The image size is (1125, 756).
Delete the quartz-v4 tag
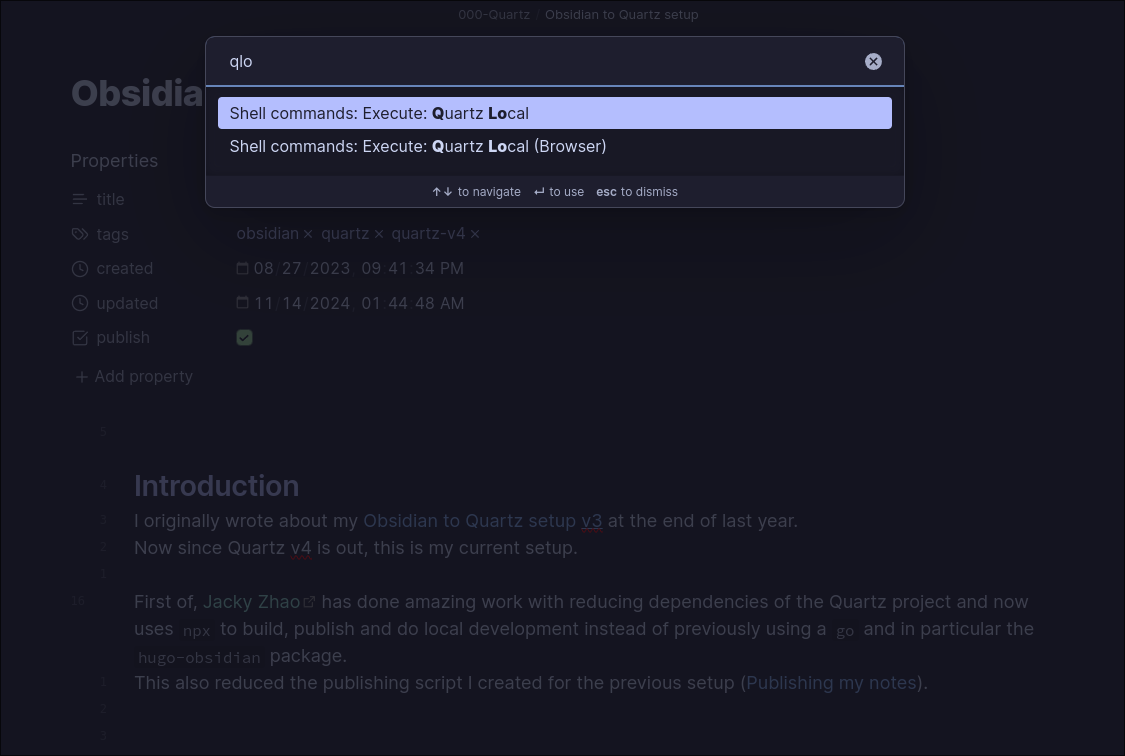point(475,234)
